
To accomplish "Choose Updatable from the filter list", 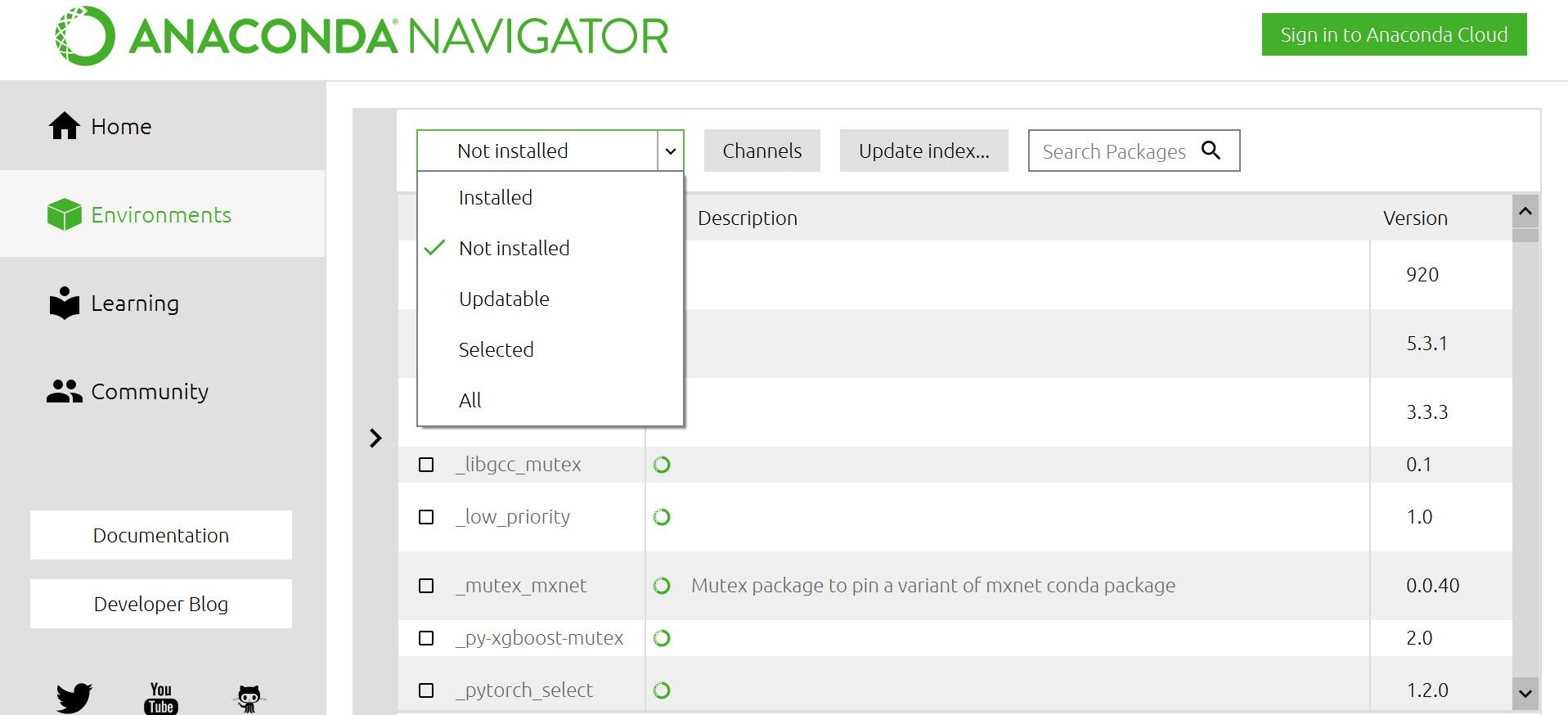I will 550,299.
